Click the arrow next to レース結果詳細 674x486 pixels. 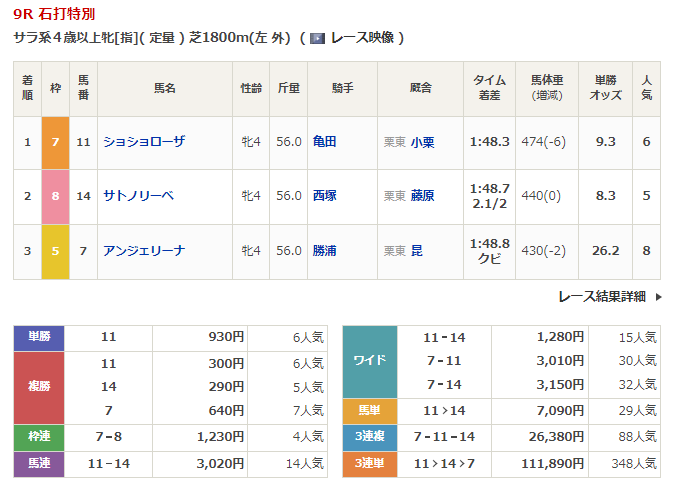click(x=658, y=296)
